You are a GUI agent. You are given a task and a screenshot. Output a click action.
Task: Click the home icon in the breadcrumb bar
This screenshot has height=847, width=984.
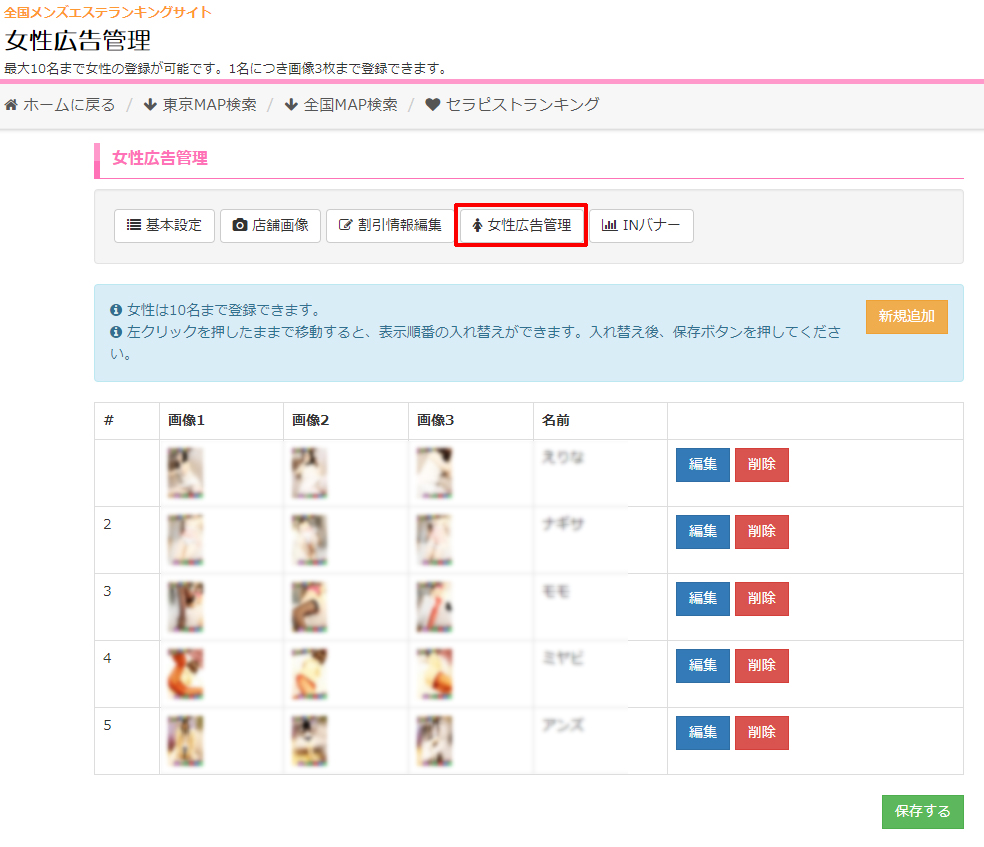[11, 105]
